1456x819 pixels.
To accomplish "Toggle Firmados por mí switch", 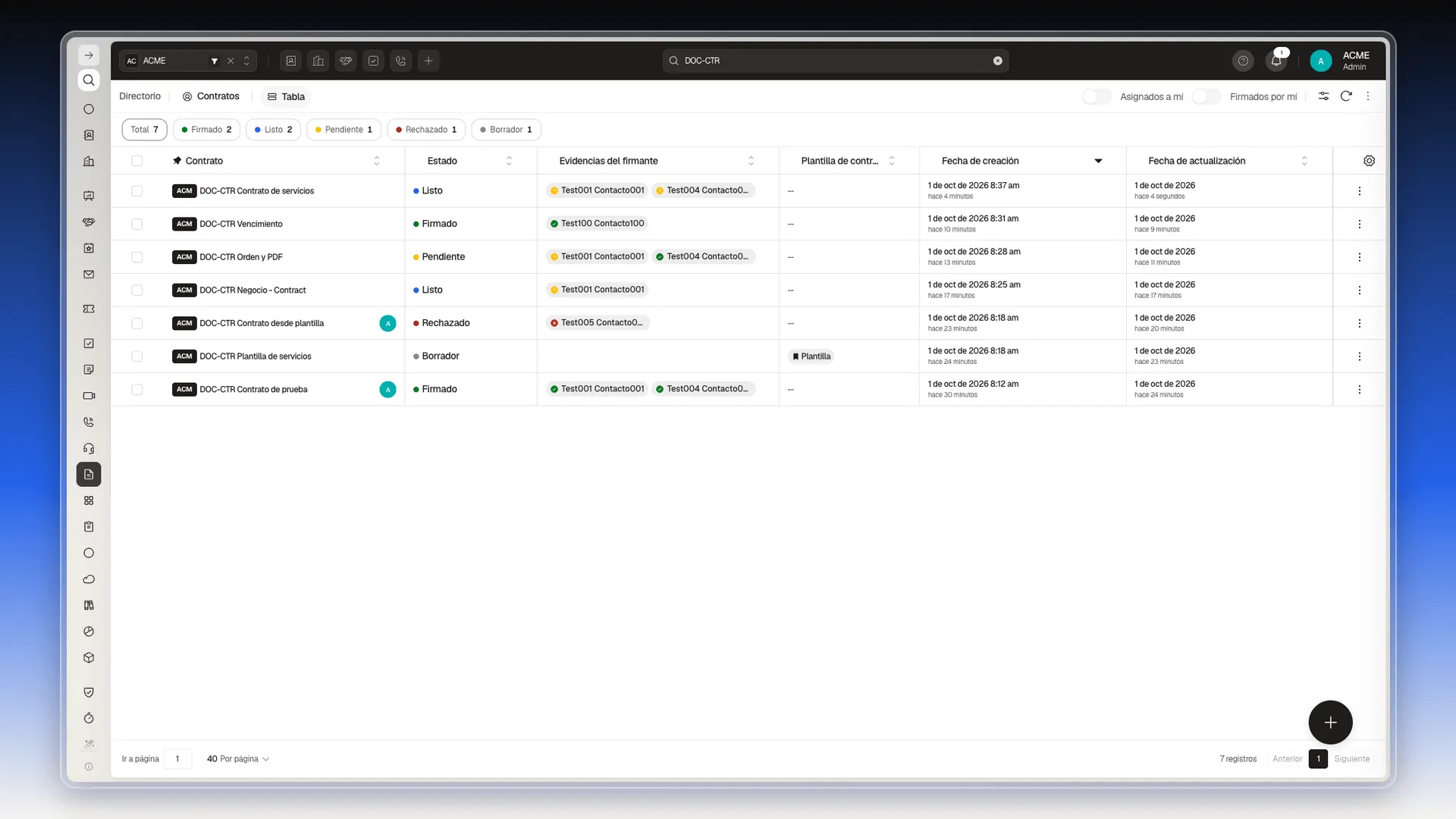I will click(x=1206, y=96).
